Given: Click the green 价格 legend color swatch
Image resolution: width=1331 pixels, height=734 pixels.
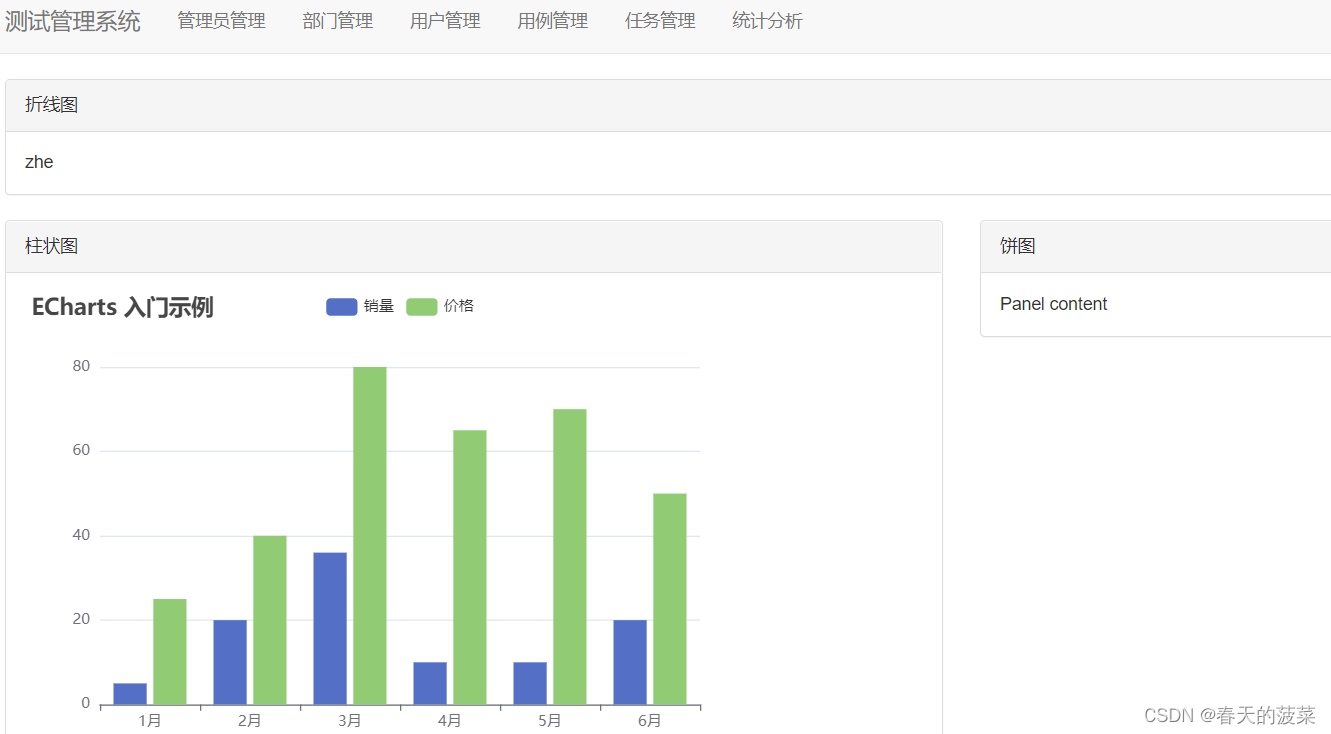Looking at the screenshot, I should [x=421, y=306].
